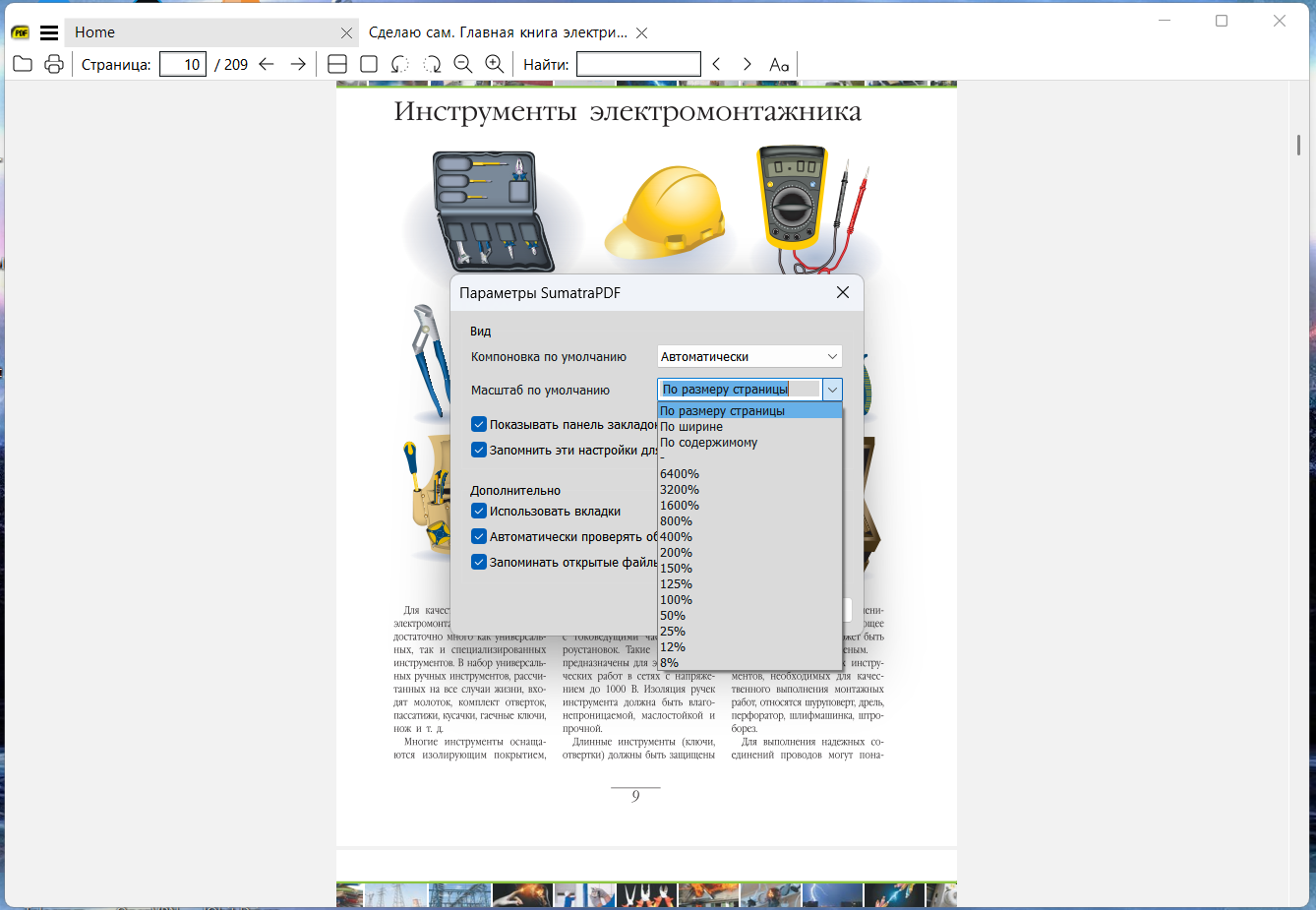Viewport: 1316px width, 910px height.
Task: Uncheck "Показывать панель закладок" checkbox
Action: click(479, 425)
